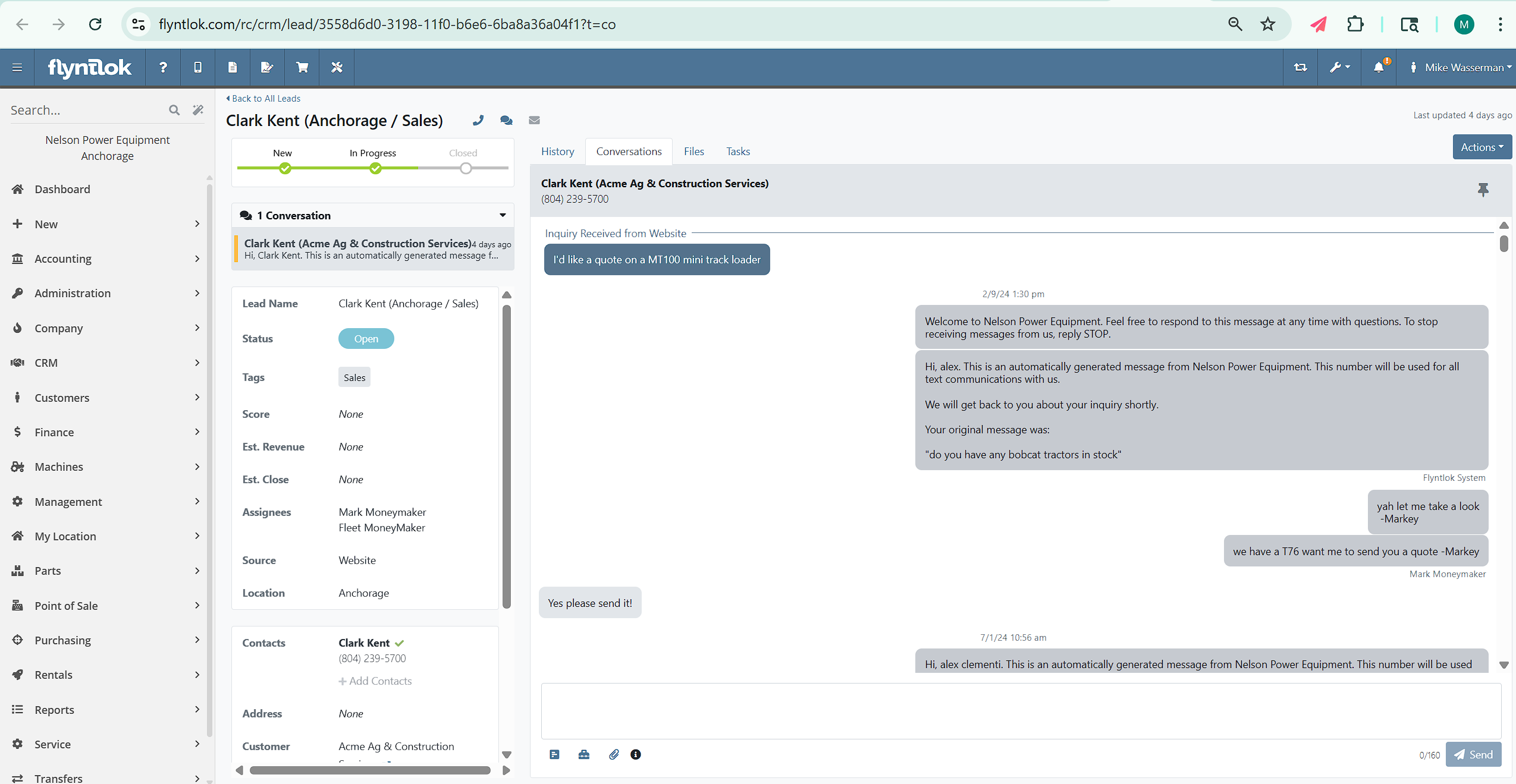1516x784 pixels.
Task: Click the sidebar Search field
Action: coord(86,110)
